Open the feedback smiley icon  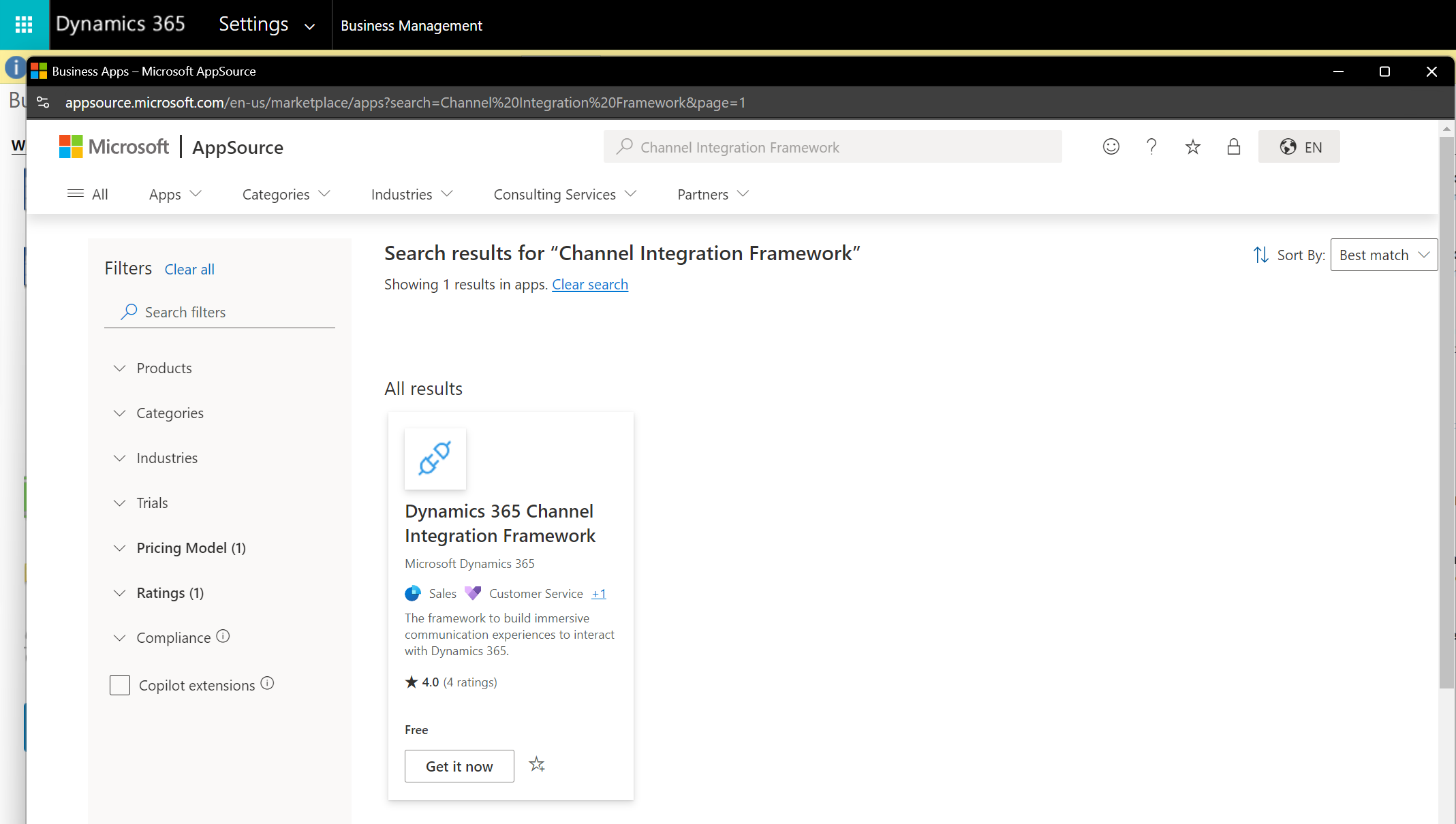click(1111, 146)
